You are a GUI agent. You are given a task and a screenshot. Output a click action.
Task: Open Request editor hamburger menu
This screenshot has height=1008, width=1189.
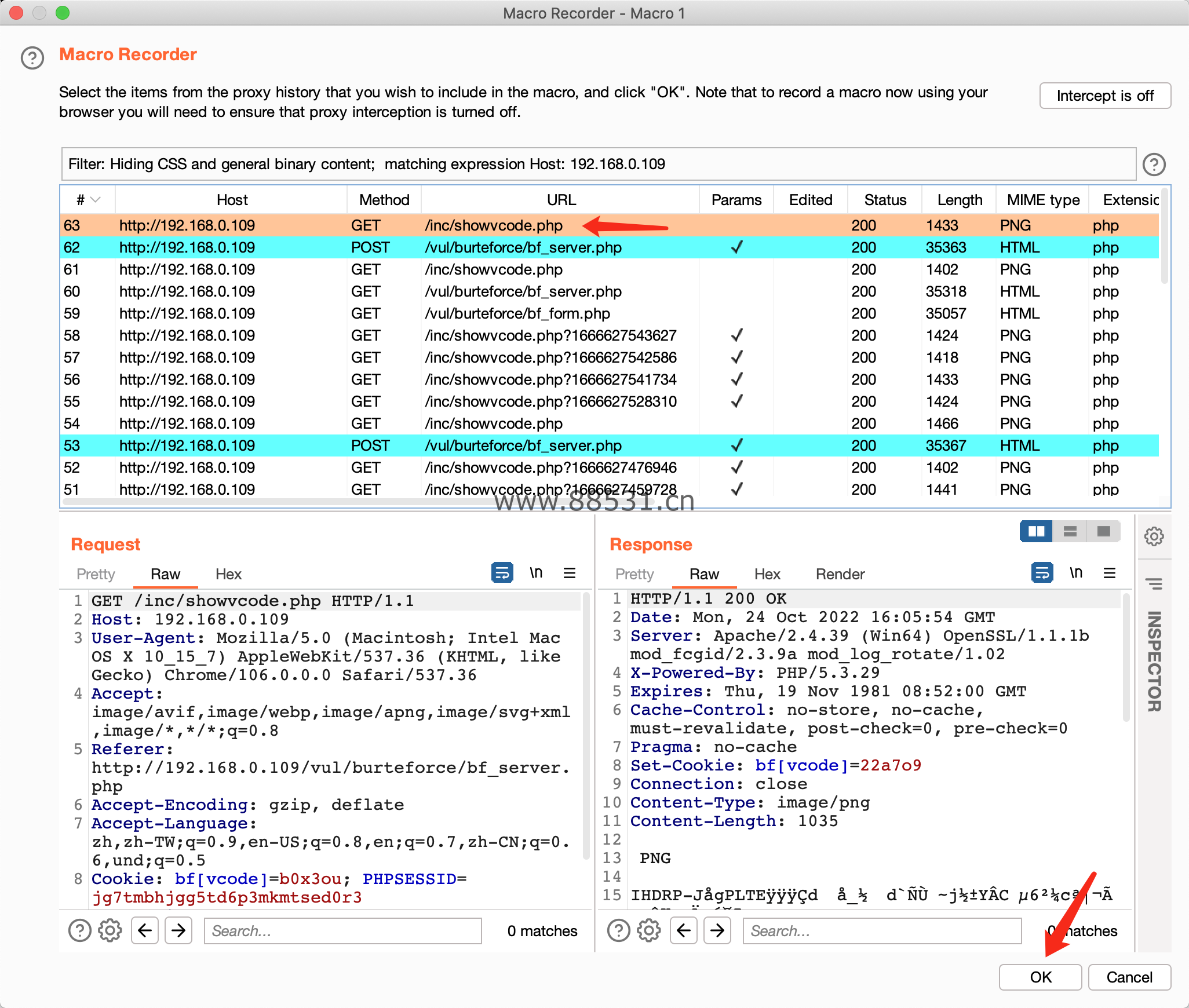click(x=570, y=573)
